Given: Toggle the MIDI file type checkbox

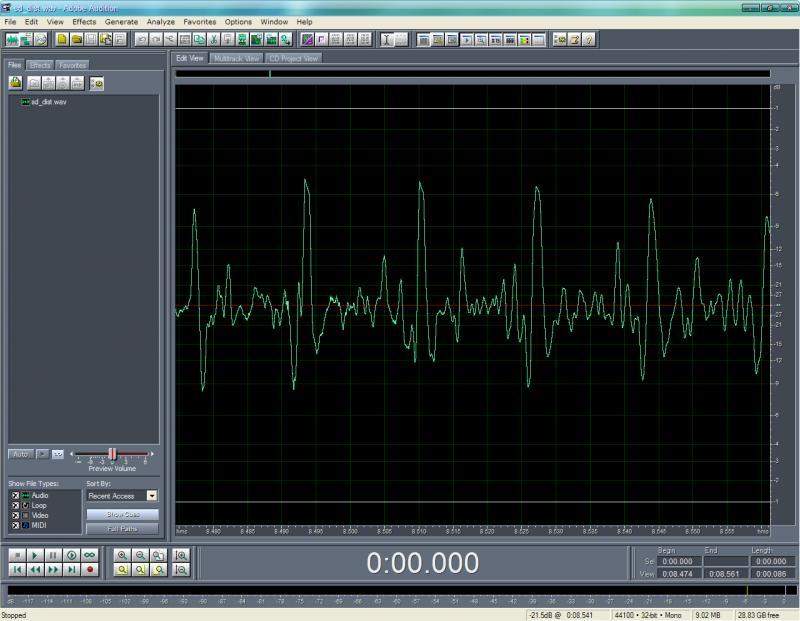Looking at the screenshot, I should point(15,524).
